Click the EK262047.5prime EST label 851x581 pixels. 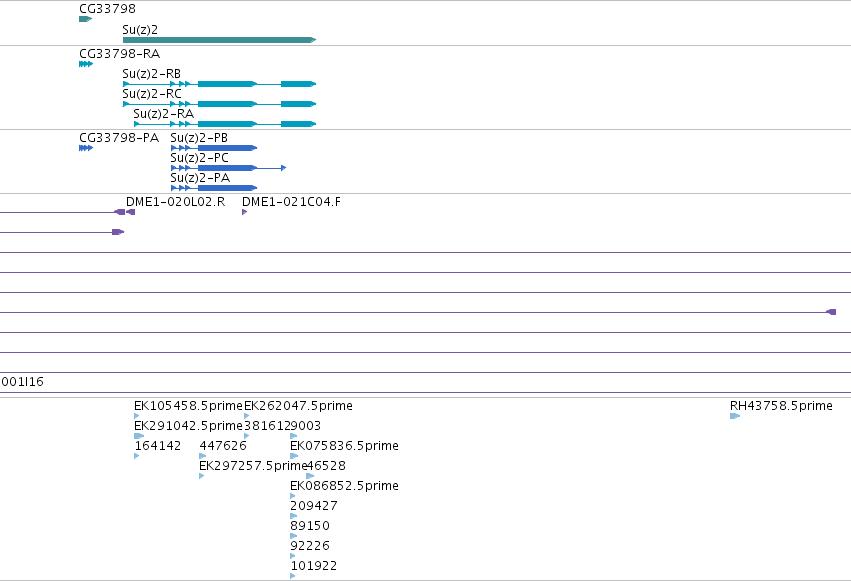pos(299,406)
